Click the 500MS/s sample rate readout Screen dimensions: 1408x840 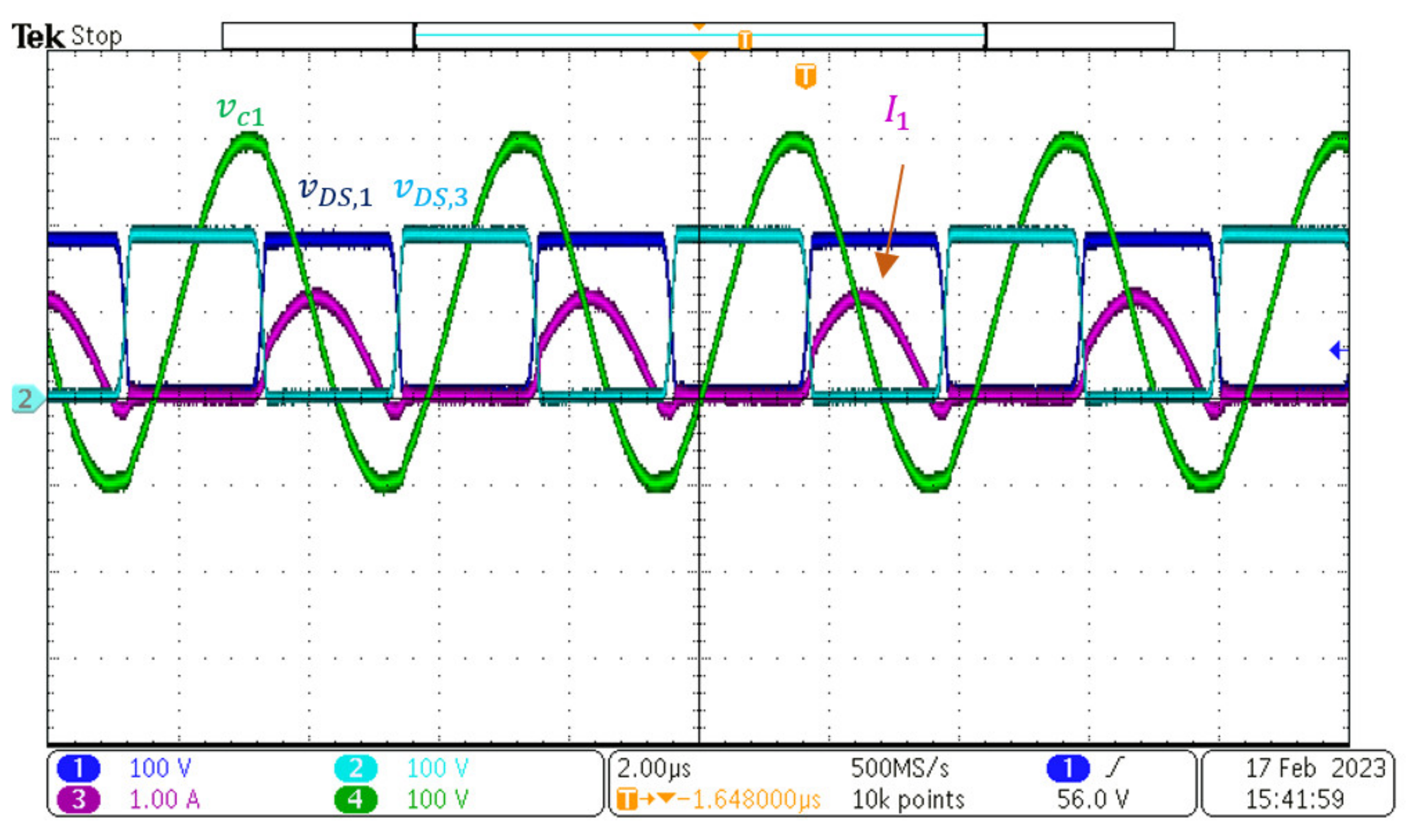click(x=900, y=768)
